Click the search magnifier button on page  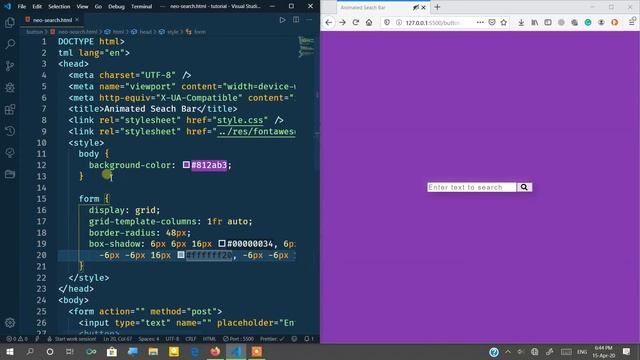(x=524, y=187)
